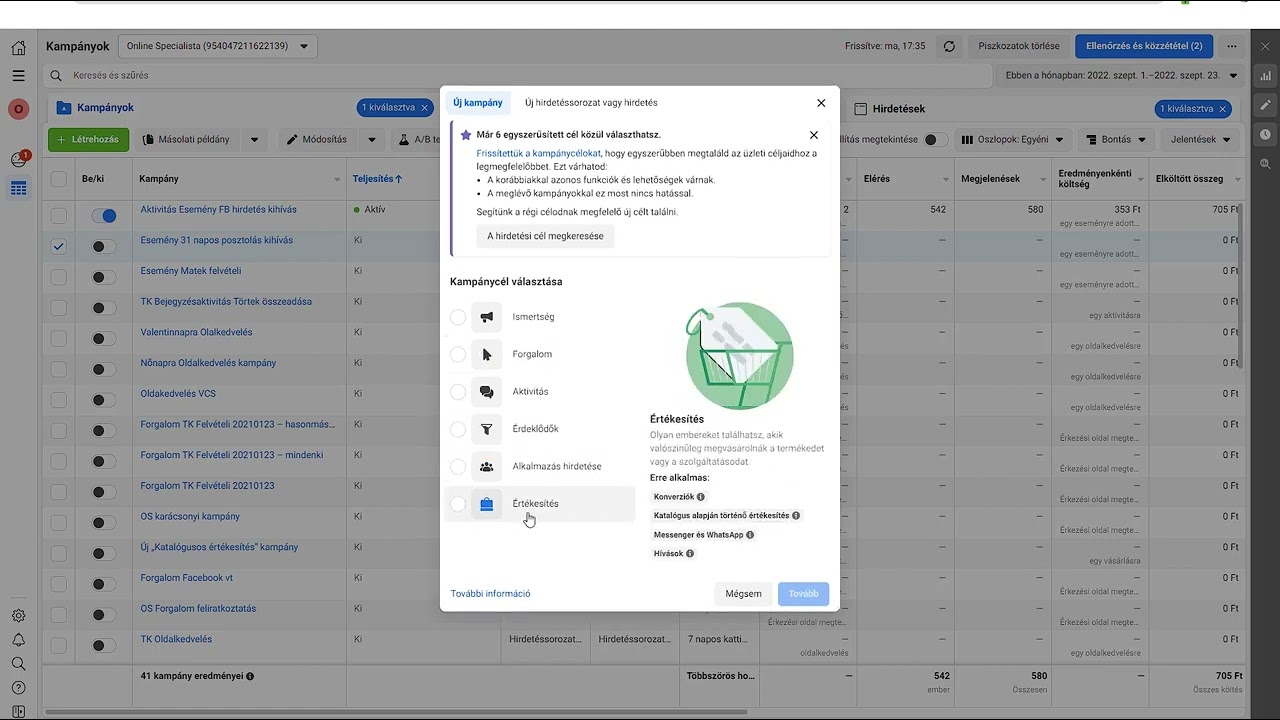Click the search magnifier in left sidebar
Image resolution: width=1280 pixels, height=720 pixels.
pos(18,664)
